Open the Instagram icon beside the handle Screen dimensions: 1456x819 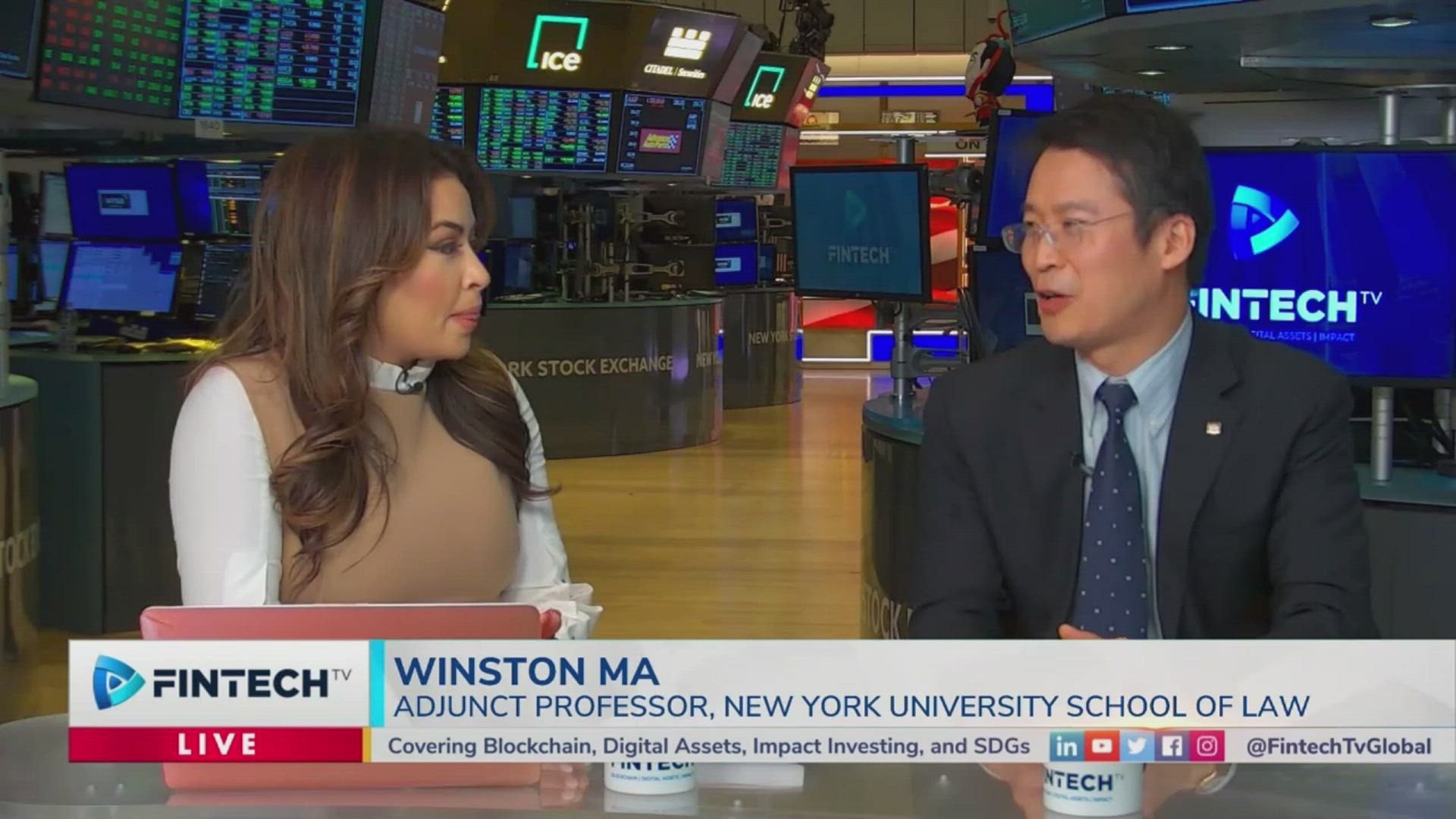tap(1207, 747)
